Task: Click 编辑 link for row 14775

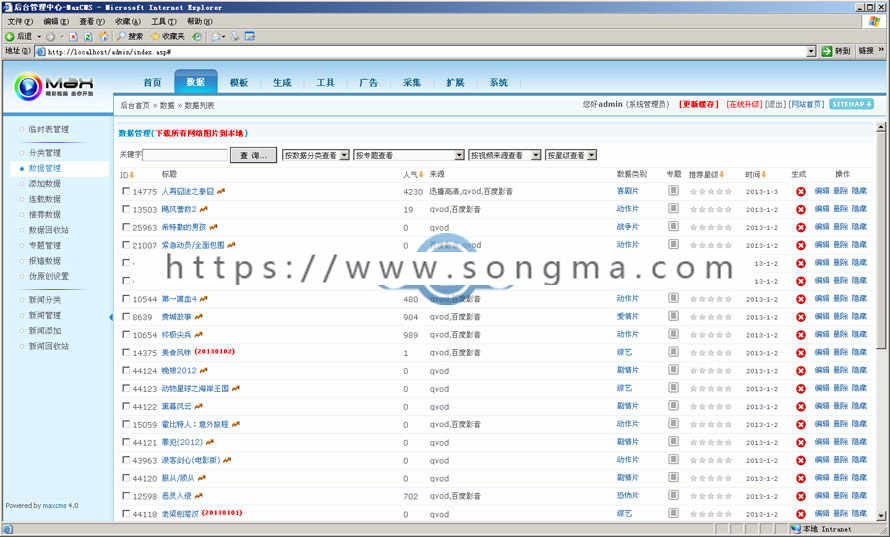Action: point(821,191)
